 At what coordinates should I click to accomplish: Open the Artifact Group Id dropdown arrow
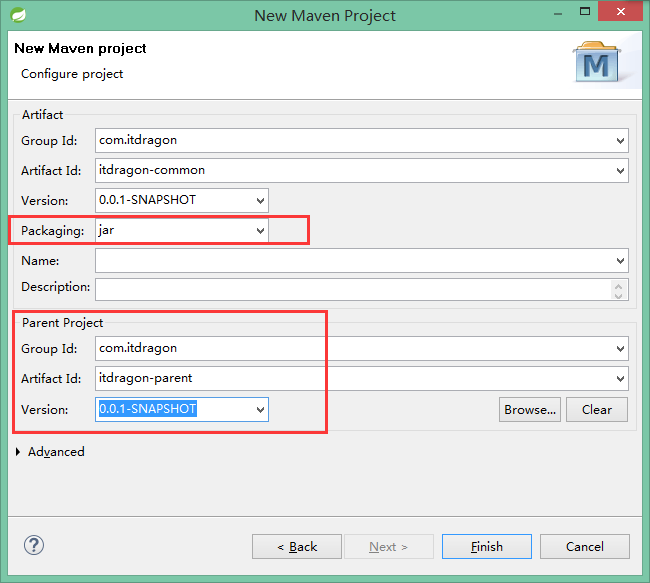620,141
